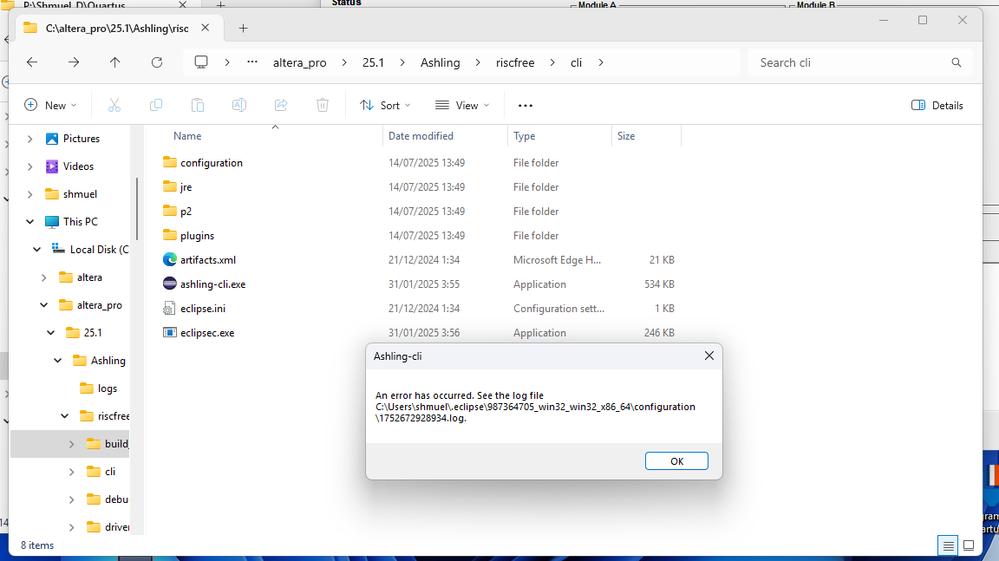This screenshot has height=561, width=999.
Task: Refresh the cli folder view
Action: (157, 62)
